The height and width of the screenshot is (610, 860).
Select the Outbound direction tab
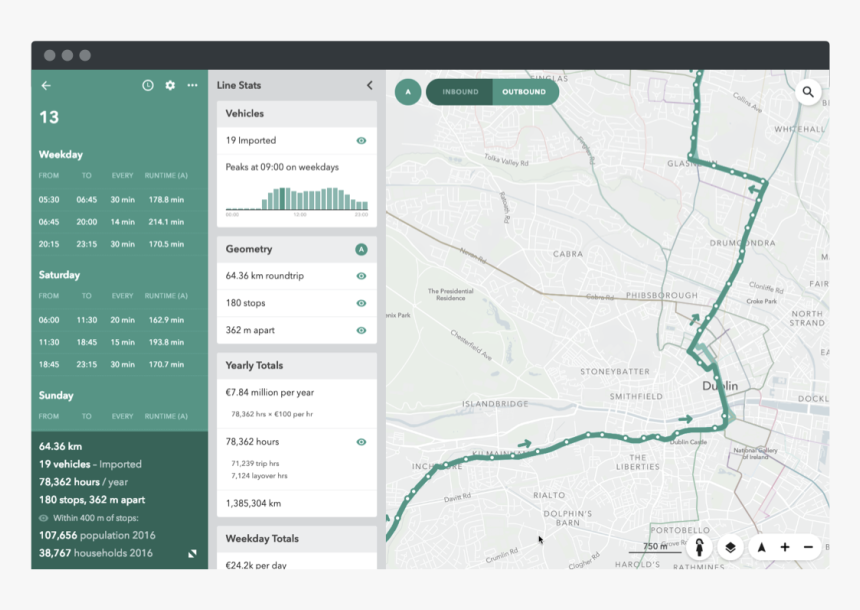click(x=524, y=92)
